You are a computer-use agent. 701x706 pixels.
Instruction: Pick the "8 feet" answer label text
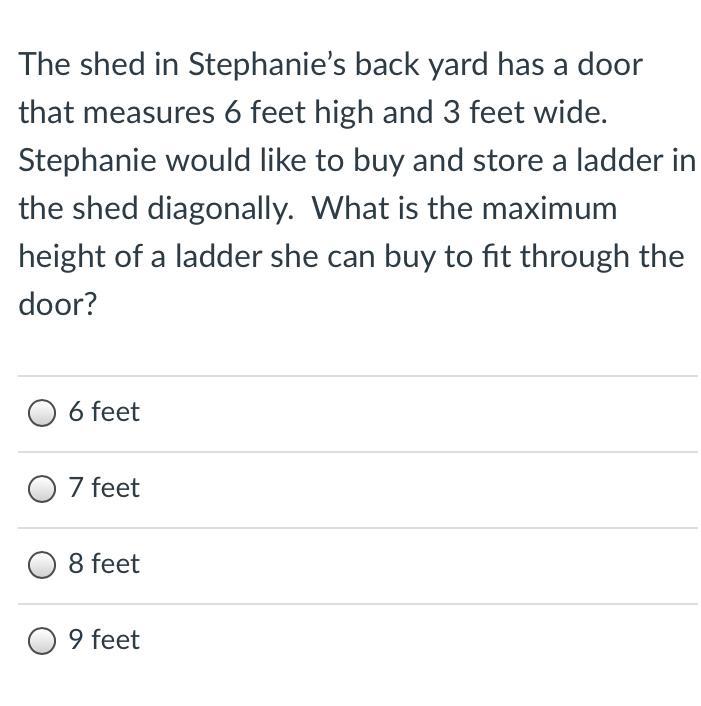tap(104, 564)
